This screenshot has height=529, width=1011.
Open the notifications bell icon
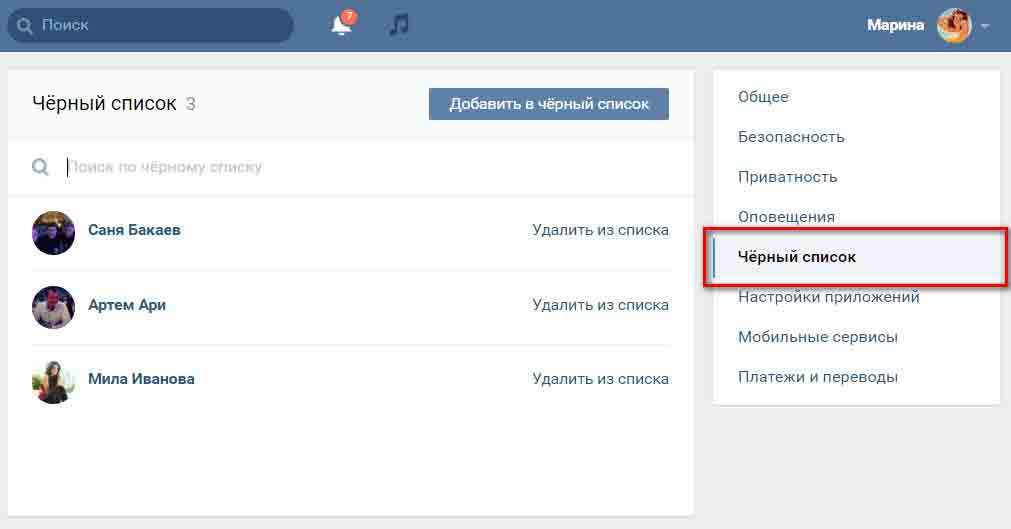coord(342,25)
